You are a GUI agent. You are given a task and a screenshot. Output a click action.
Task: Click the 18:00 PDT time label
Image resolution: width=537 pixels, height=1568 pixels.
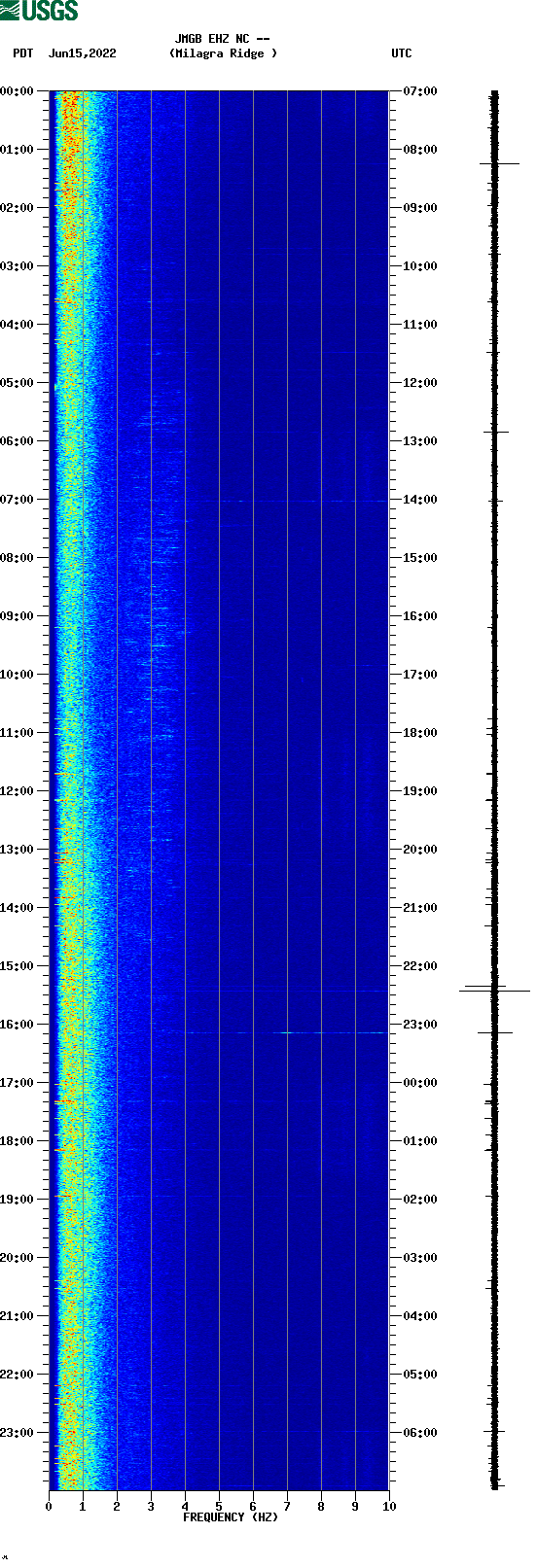point(18,1141)
